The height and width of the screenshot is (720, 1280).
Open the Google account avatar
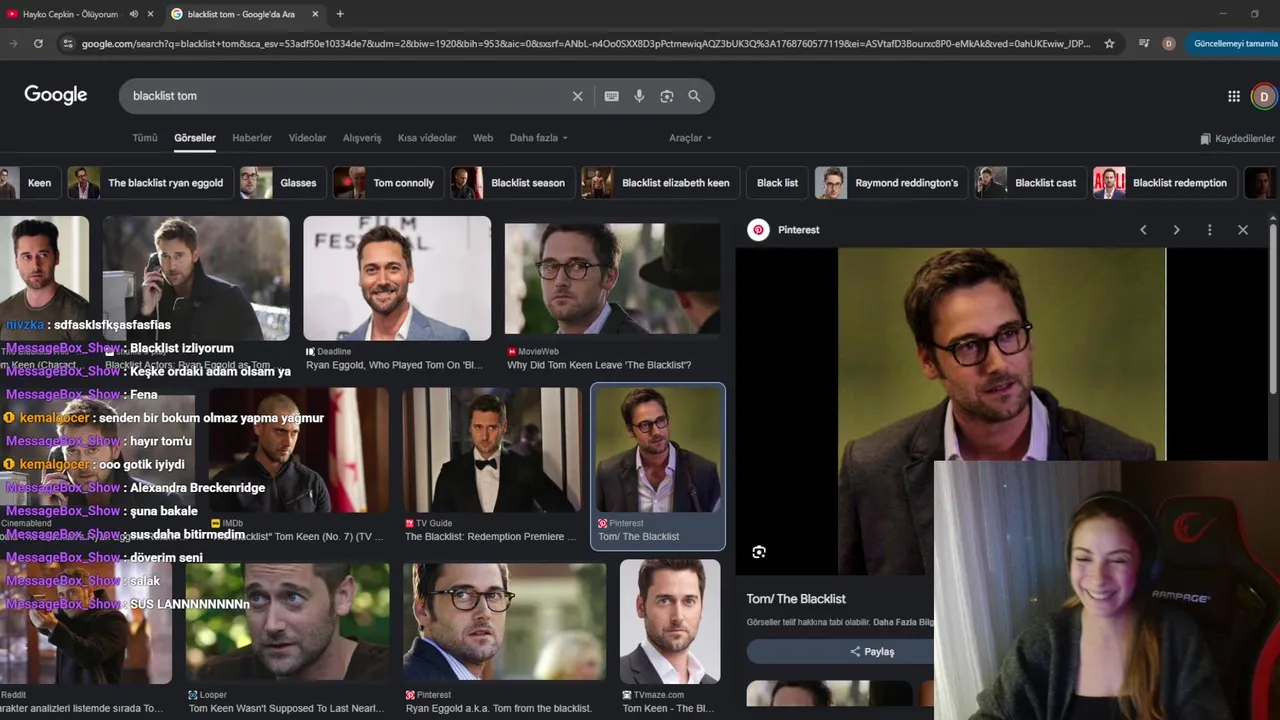click(1264, 96)
